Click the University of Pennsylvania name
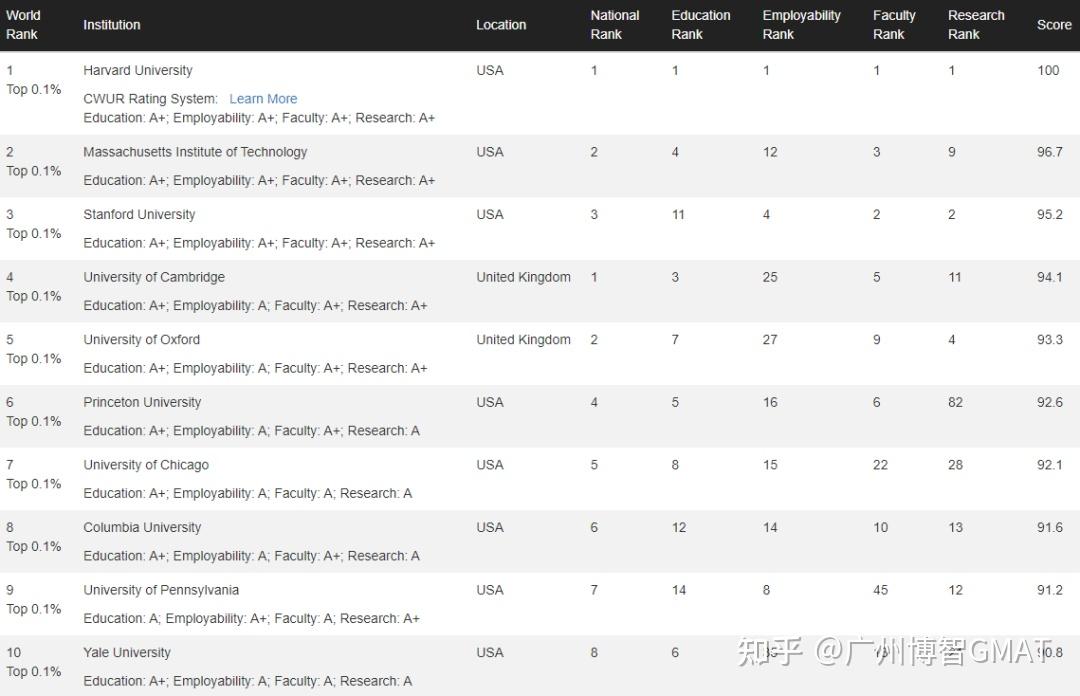The height and width of the screenshot is (696, 1080). 160,590
